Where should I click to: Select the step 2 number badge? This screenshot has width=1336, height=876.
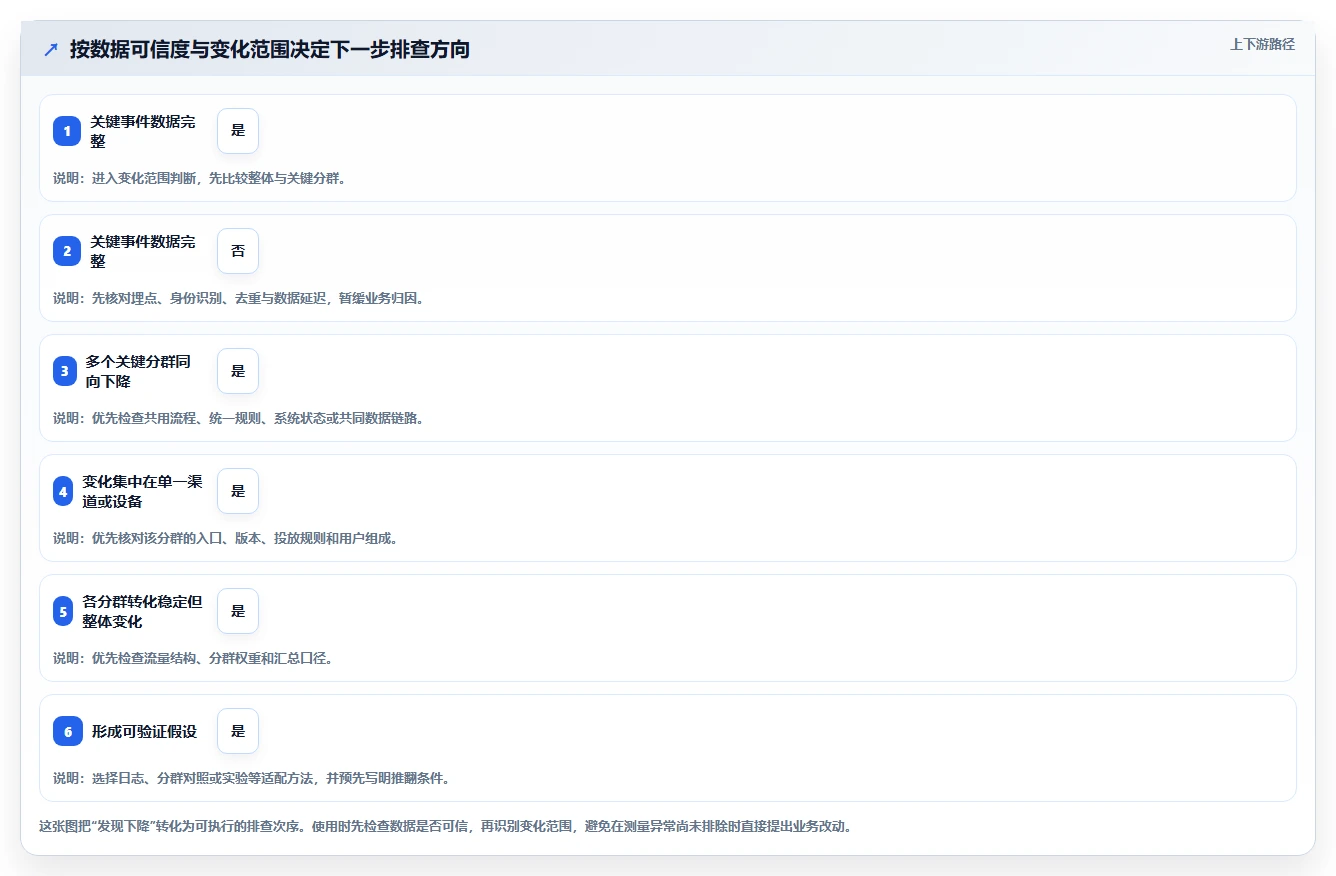click(x=67, y=251)
